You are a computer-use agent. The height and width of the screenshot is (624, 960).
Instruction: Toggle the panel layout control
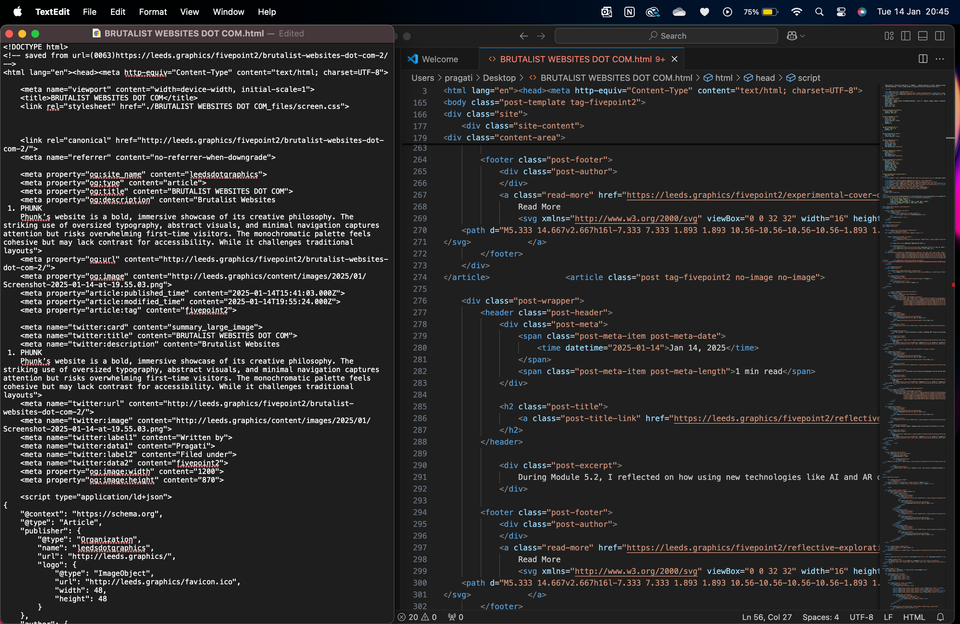[x=923, y=36]
